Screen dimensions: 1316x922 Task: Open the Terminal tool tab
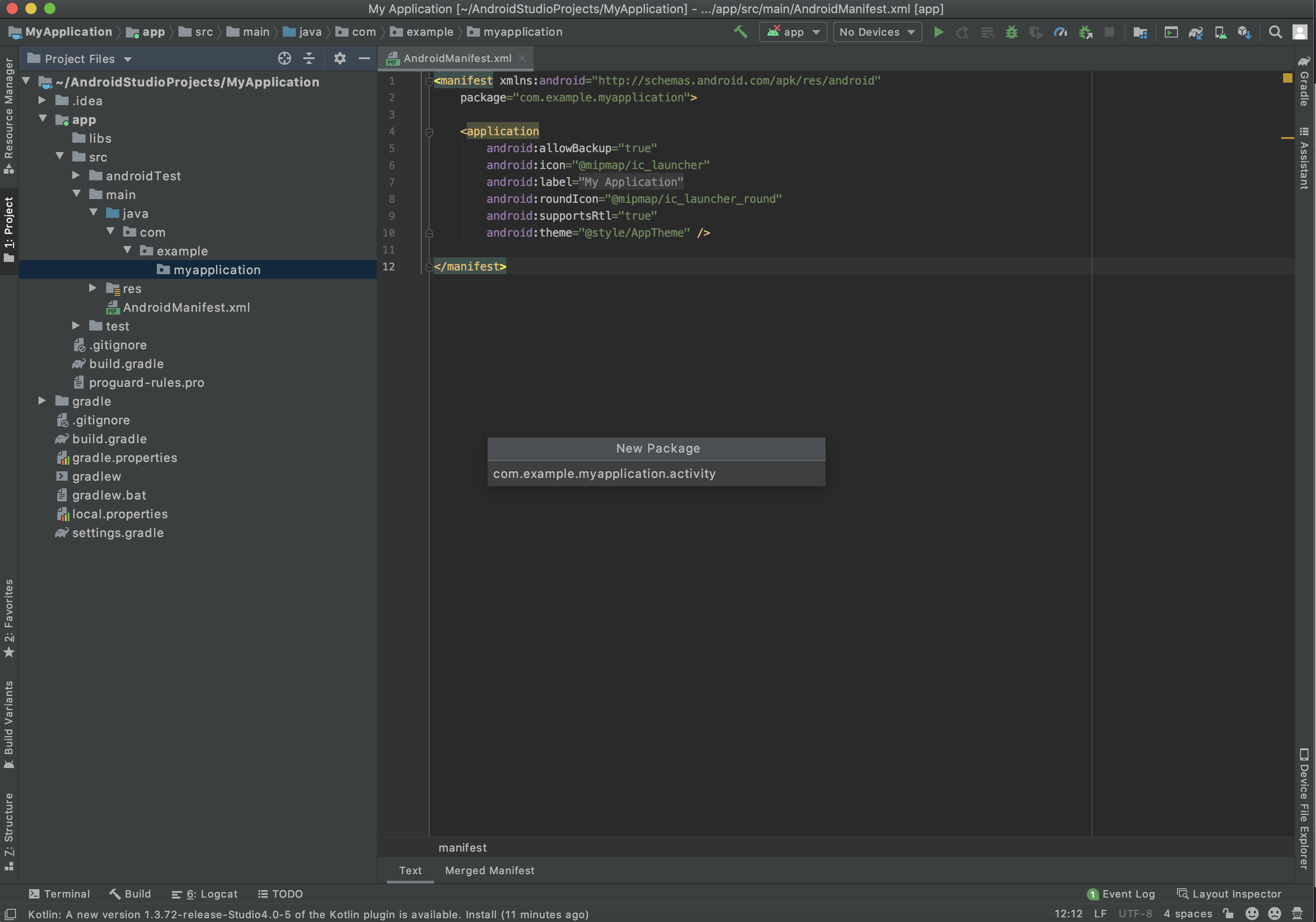pos(60,893)
